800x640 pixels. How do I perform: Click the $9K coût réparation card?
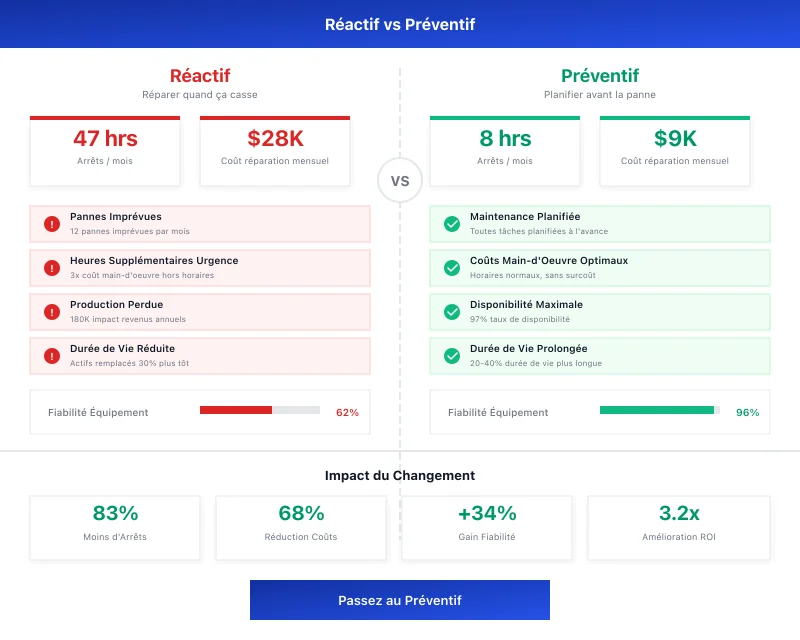pyautogui.click(x=674, y=148)
